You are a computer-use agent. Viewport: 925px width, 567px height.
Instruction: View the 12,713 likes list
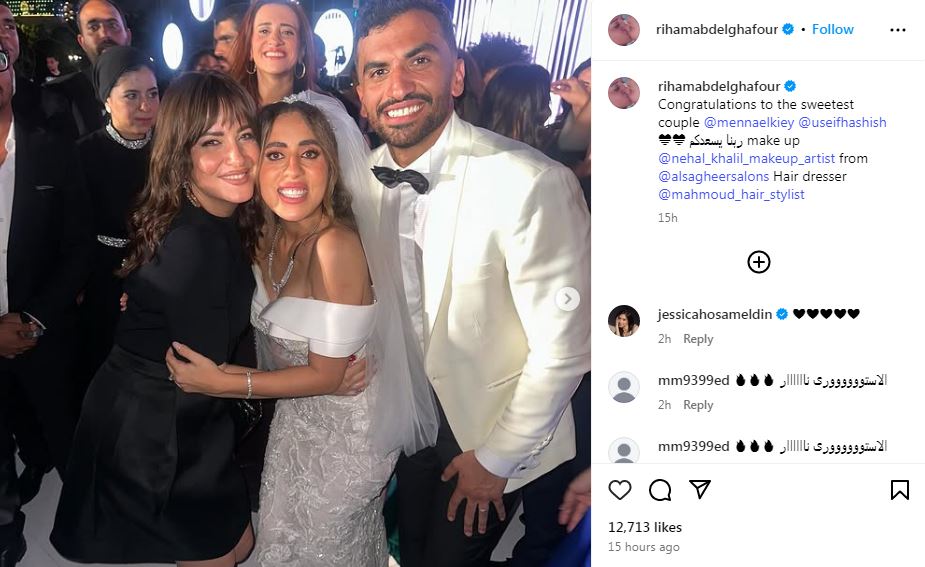point(645,527)
